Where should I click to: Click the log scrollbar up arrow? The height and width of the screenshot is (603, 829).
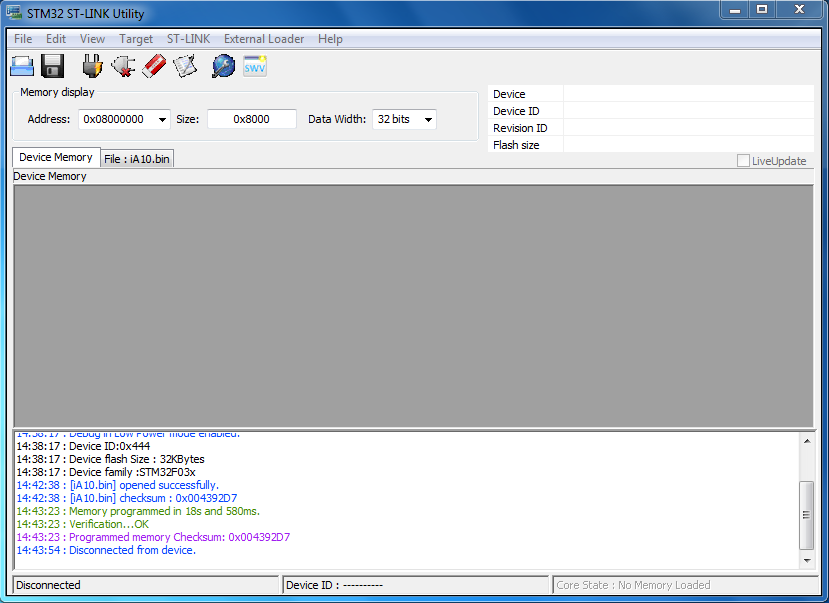(x=807, y=441)
